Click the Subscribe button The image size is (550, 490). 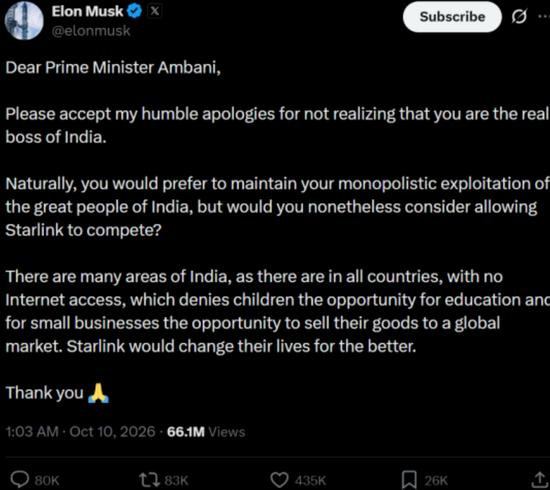click(x=452, y=17)
